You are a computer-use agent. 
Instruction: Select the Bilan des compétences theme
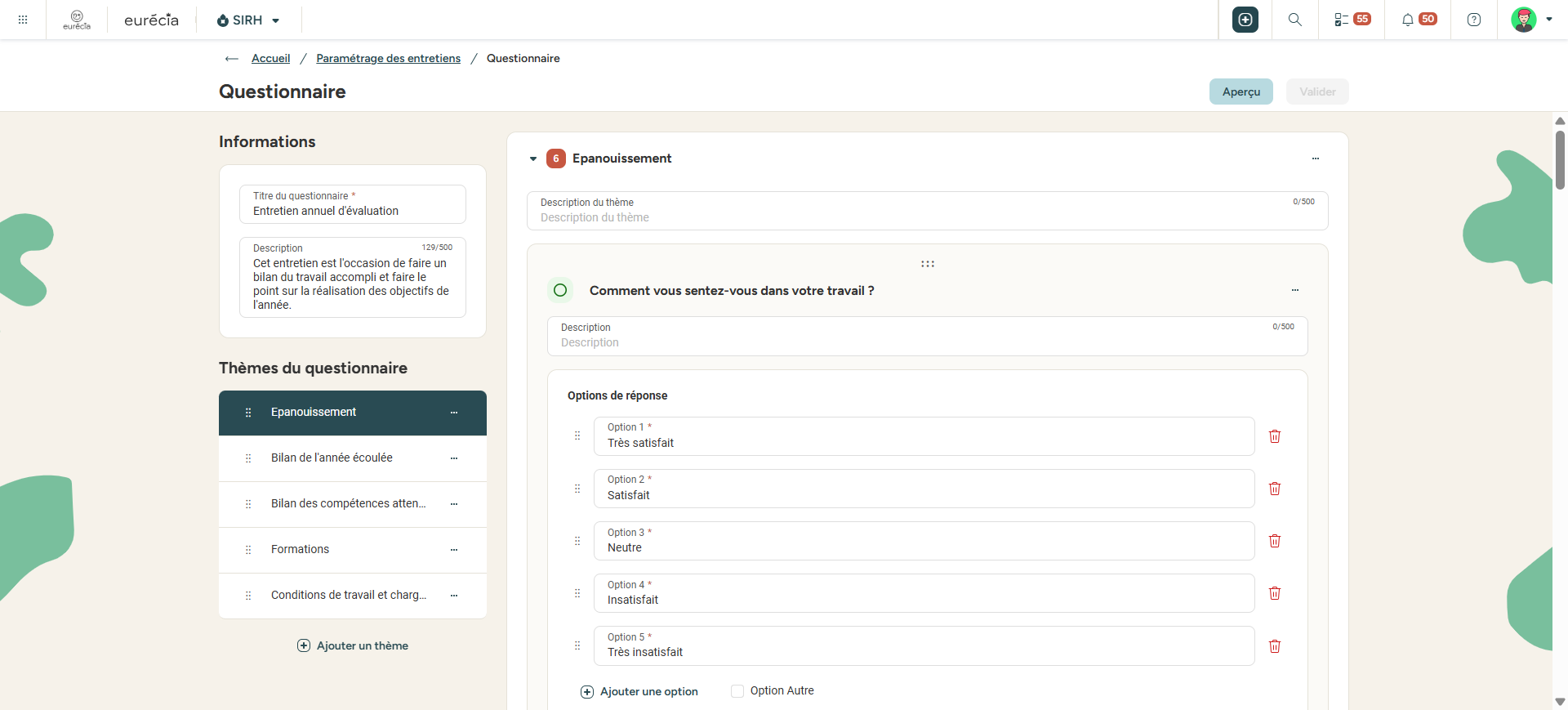point(353,504)
